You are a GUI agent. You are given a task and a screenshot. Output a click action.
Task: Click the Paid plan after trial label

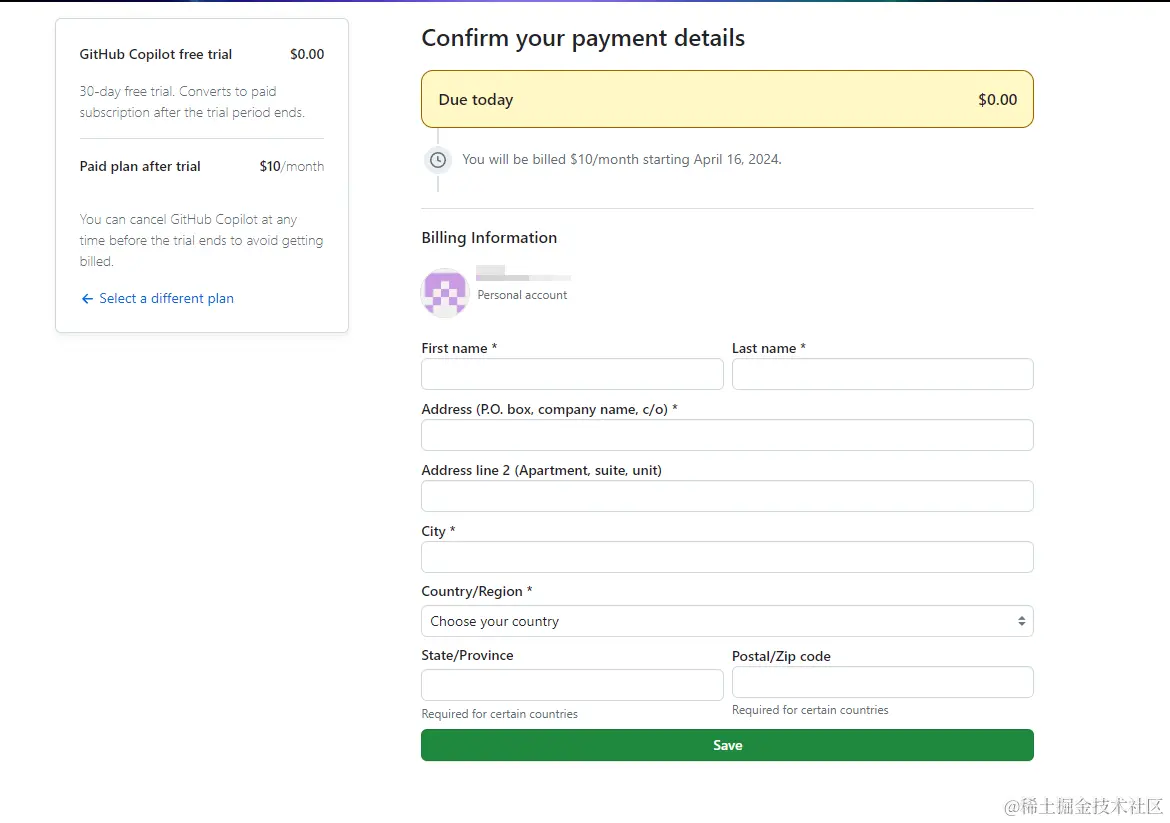click(x=140, y=166)
